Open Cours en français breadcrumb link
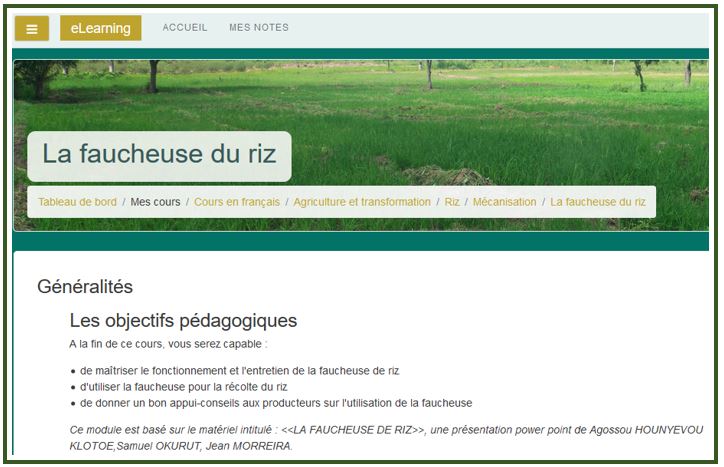This screenshot has width=724, height=467. [x=237, y=202]
